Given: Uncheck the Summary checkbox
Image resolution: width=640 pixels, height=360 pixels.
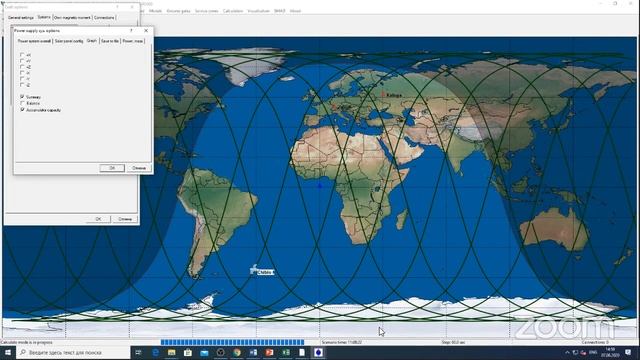Looking at the screenshot, I should 22,97.
